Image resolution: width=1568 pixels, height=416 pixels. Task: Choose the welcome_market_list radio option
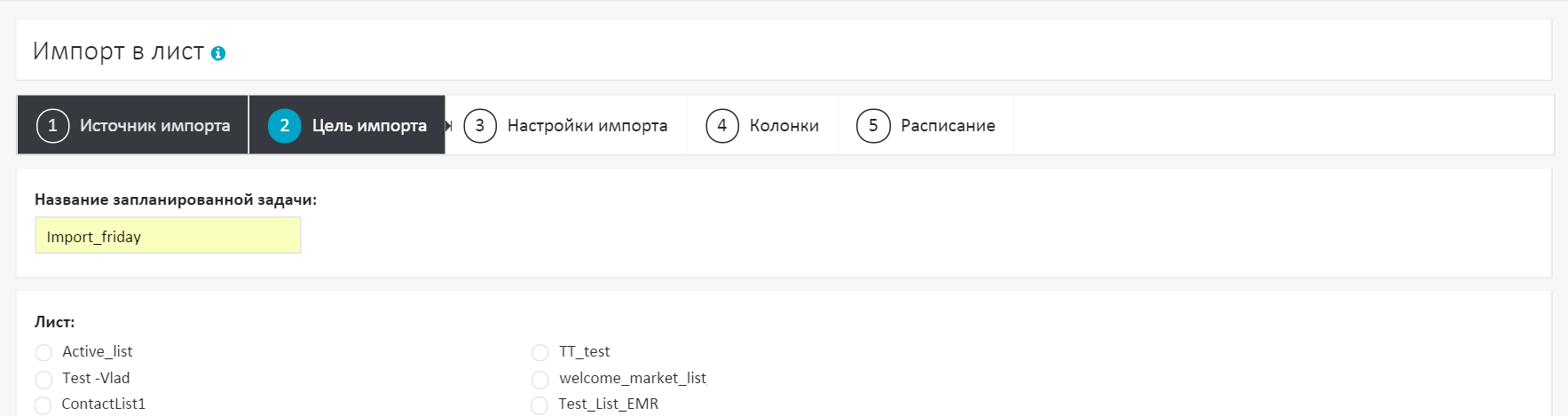pyautogui.click(x=540, y=380)
